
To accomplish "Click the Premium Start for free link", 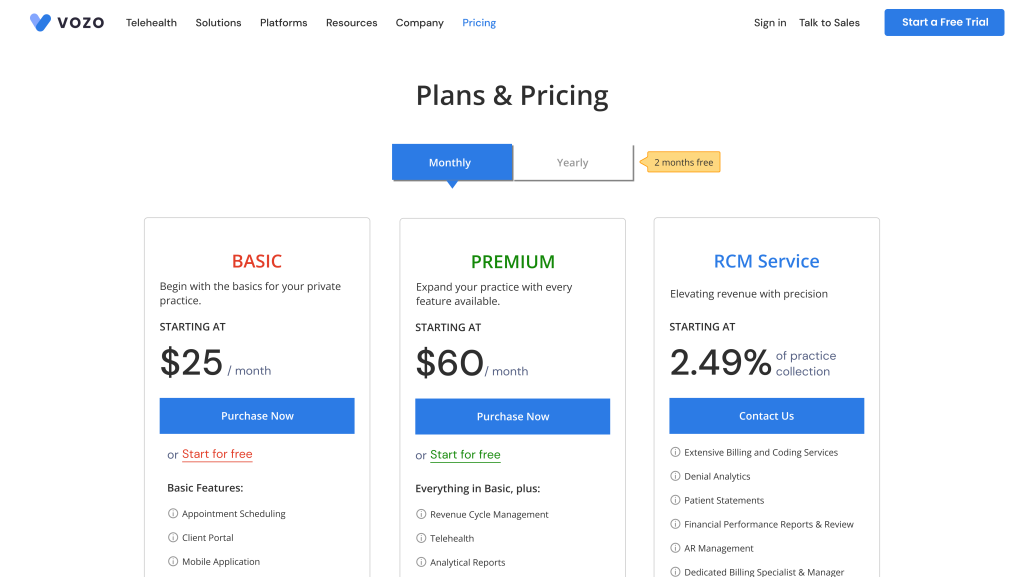I will pos(465,455).
